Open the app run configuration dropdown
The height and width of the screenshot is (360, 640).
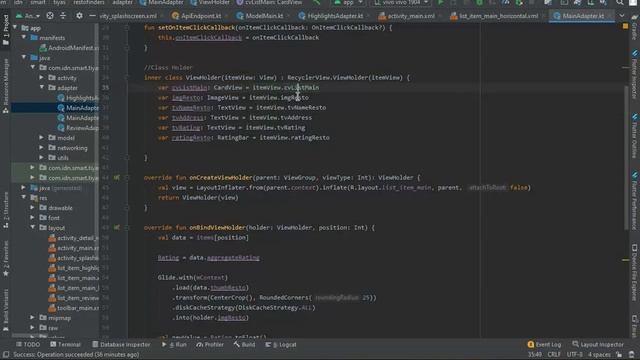(x=348, y=3)
